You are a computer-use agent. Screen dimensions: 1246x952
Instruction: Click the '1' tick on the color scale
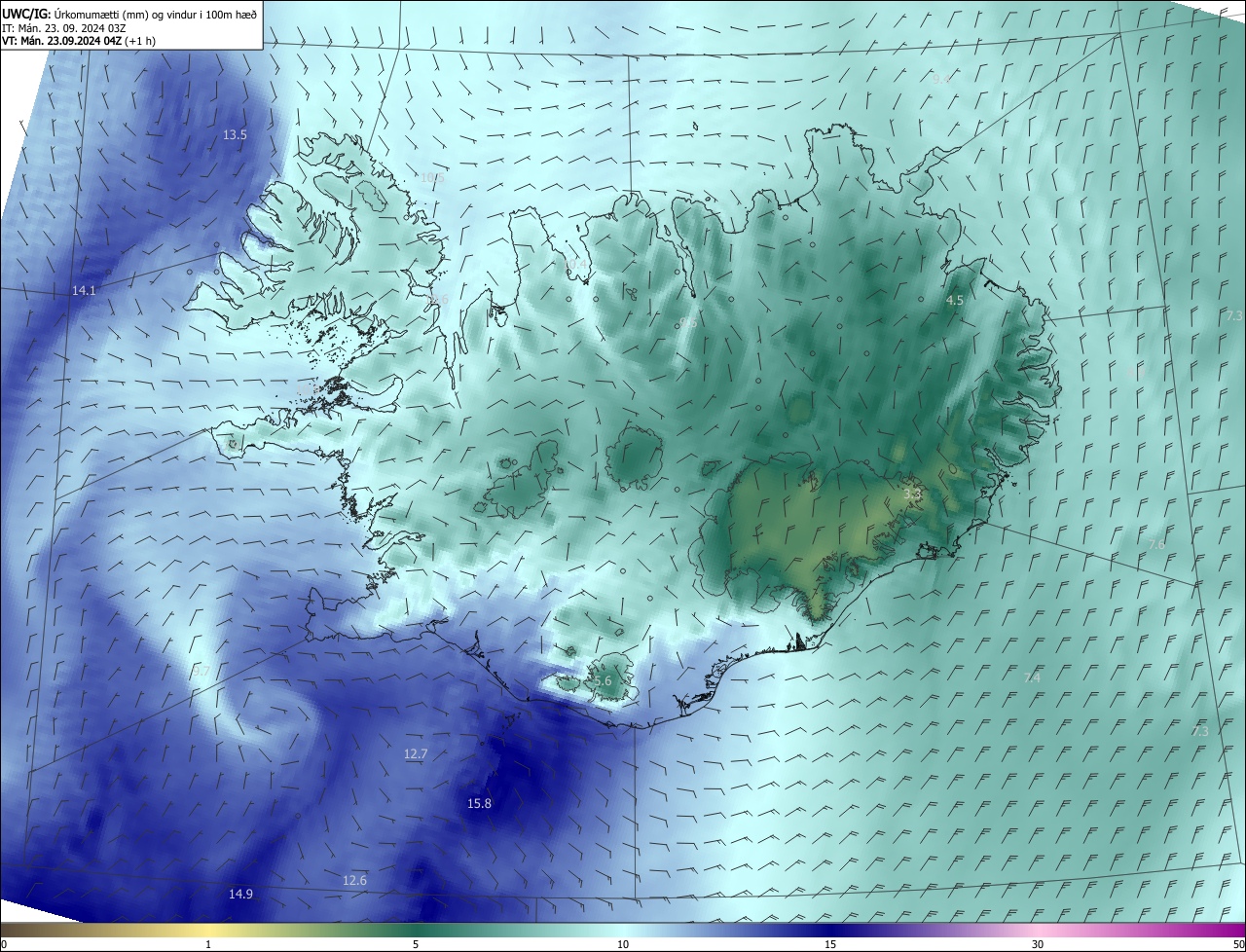208,945
